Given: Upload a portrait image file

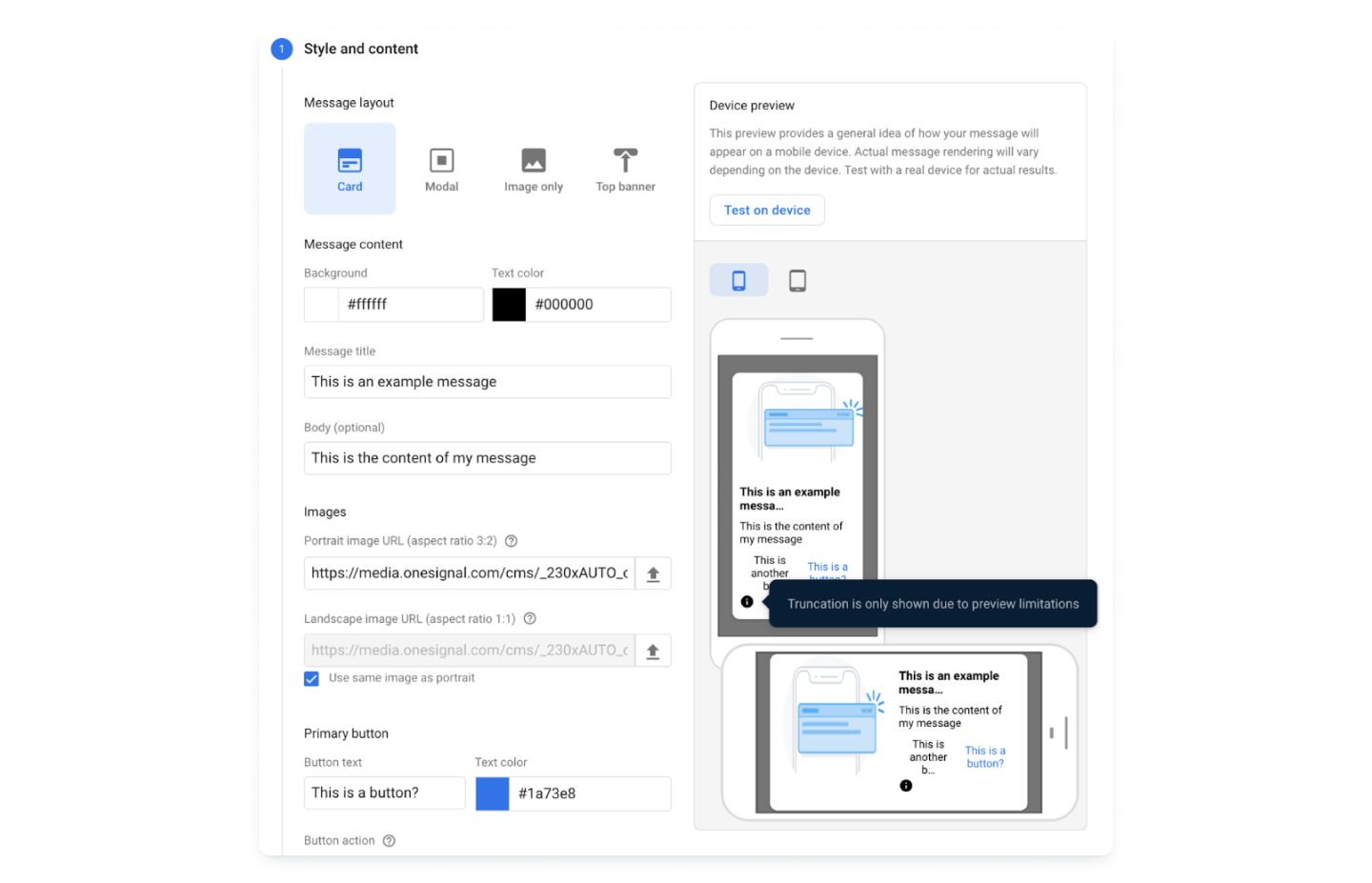Looking at the screenshot, I should coord(654,572).
